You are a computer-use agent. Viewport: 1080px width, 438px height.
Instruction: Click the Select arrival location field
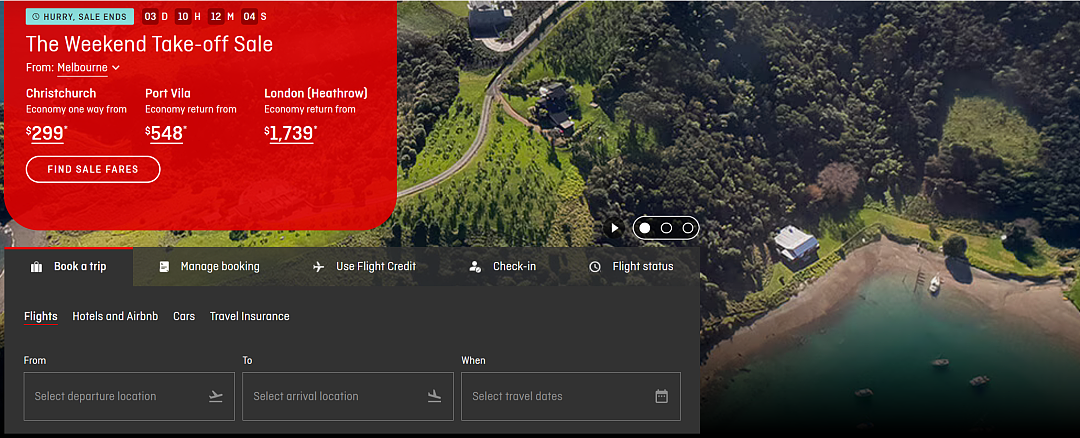[348, 396]
